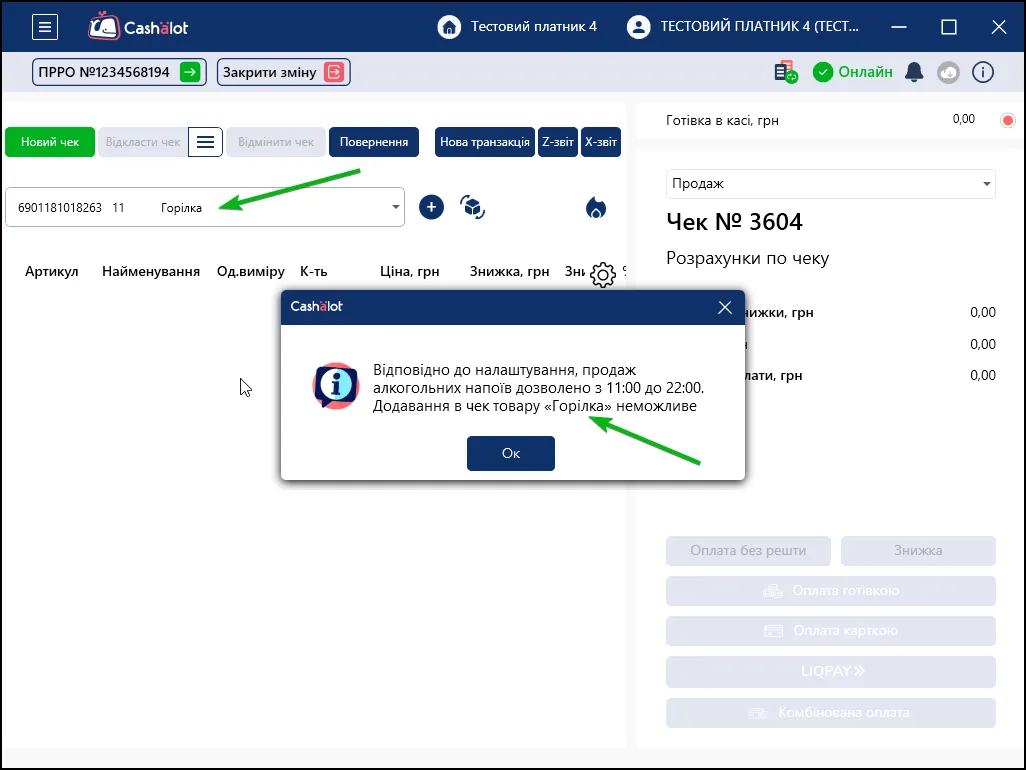Open the info circle icon

point(983,72)
